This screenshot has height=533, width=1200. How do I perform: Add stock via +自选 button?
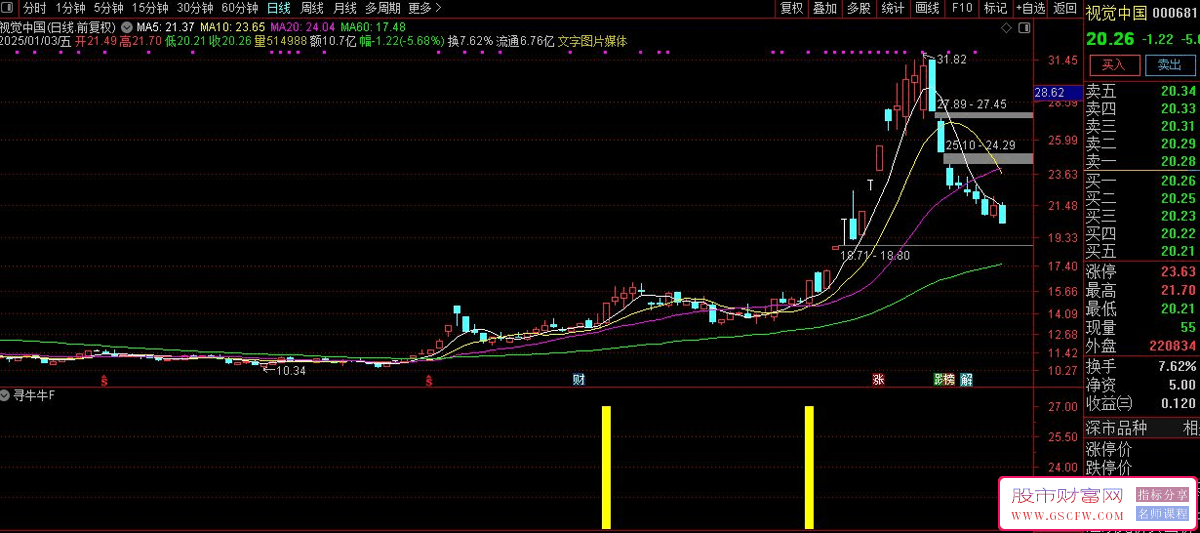tap(1031, 8)
